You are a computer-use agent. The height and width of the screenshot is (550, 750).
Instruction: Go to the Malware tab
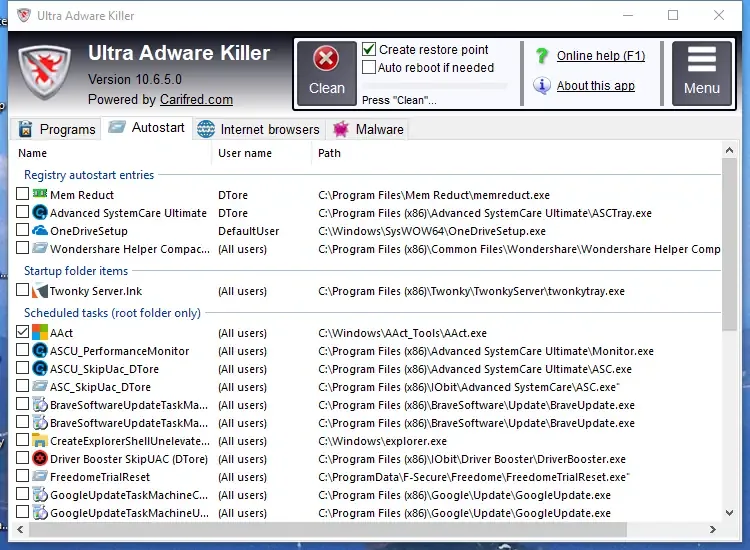coord(368,129)
